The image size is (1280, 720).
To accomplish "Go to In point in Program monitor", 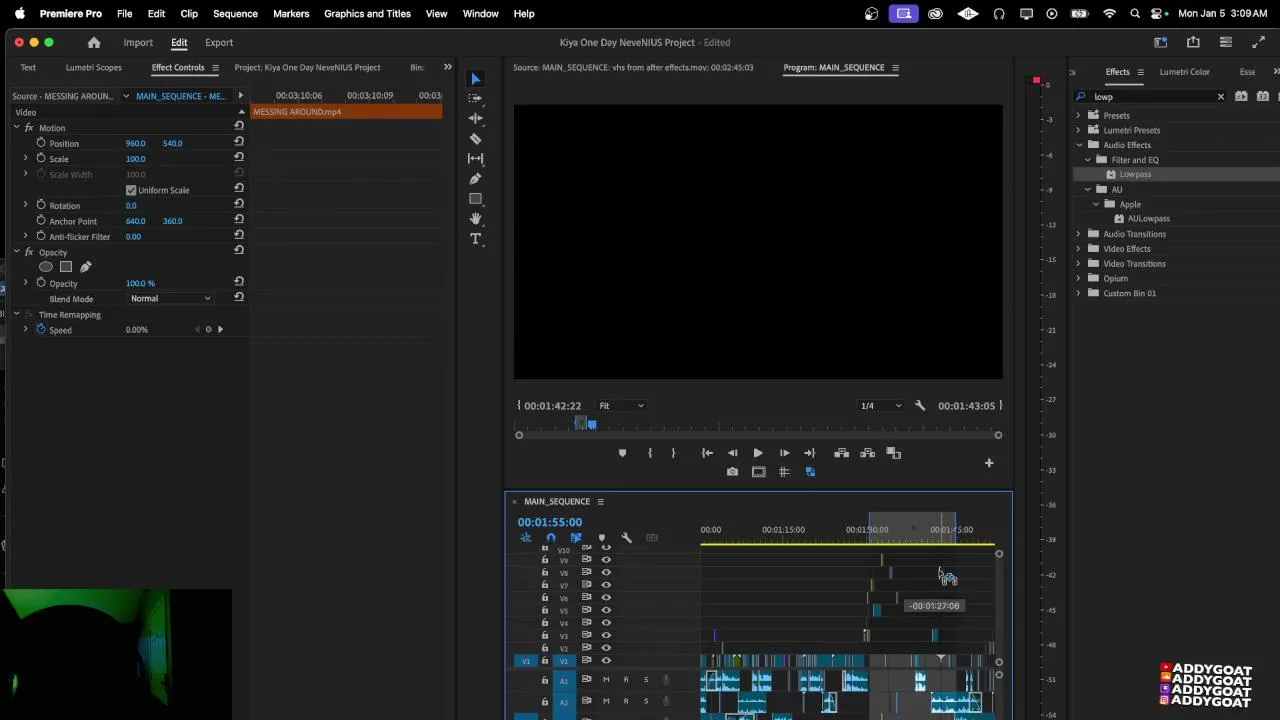I will tap(707, 453).
